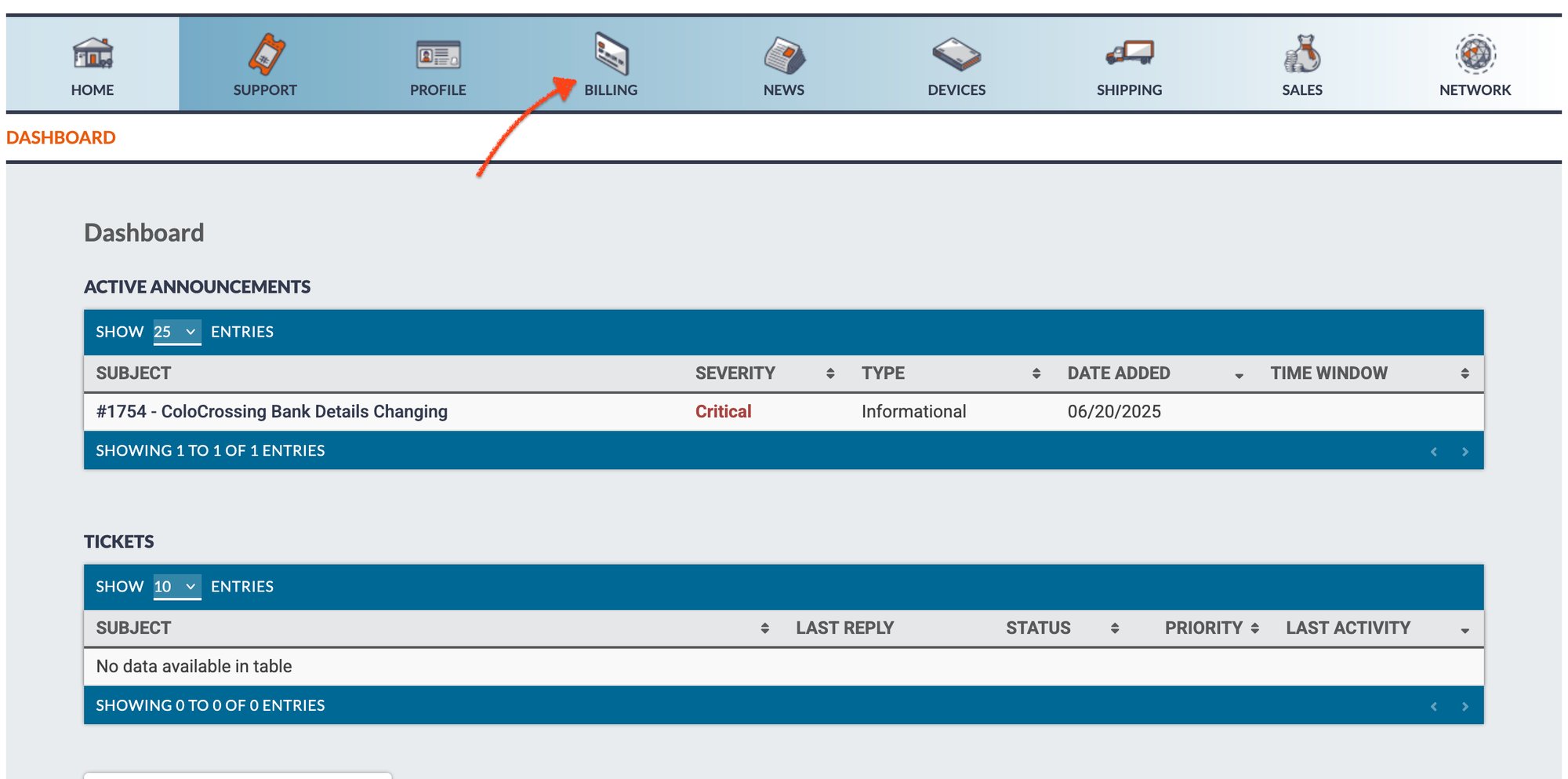This screenshot has height=779, width=1568.
Task: Open Profile via the ID card icon
Action: point(438,56)
